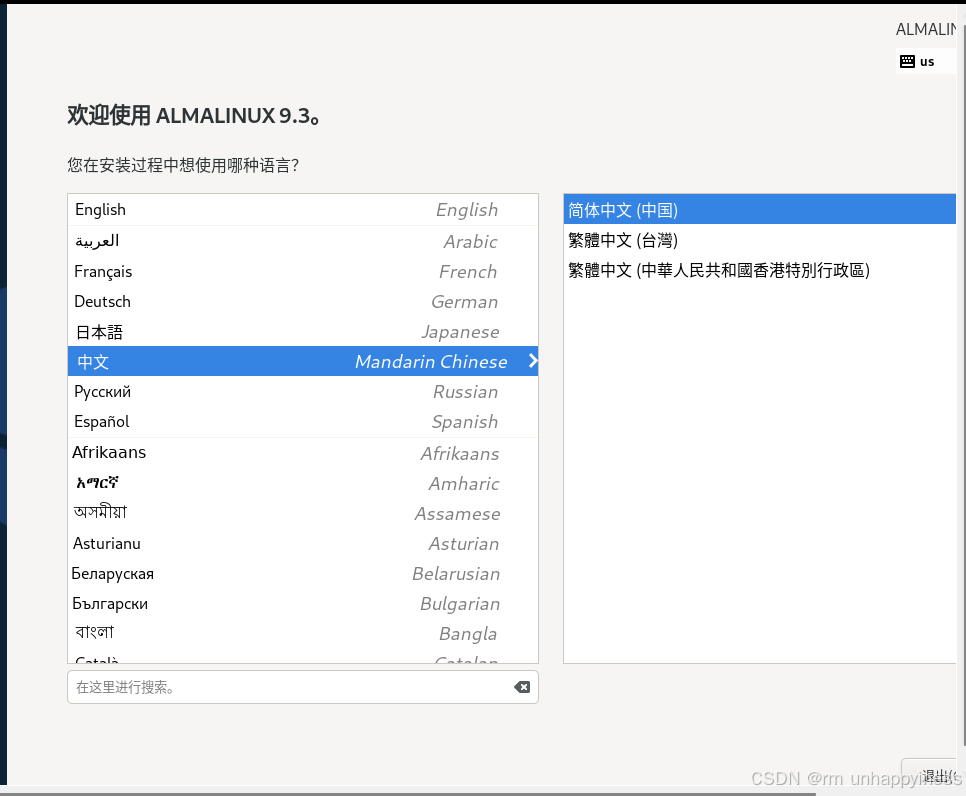The width and height of the screenshot is (966, 796).
Task: Select the Arabic language row
Action: (x=302, y=241)
